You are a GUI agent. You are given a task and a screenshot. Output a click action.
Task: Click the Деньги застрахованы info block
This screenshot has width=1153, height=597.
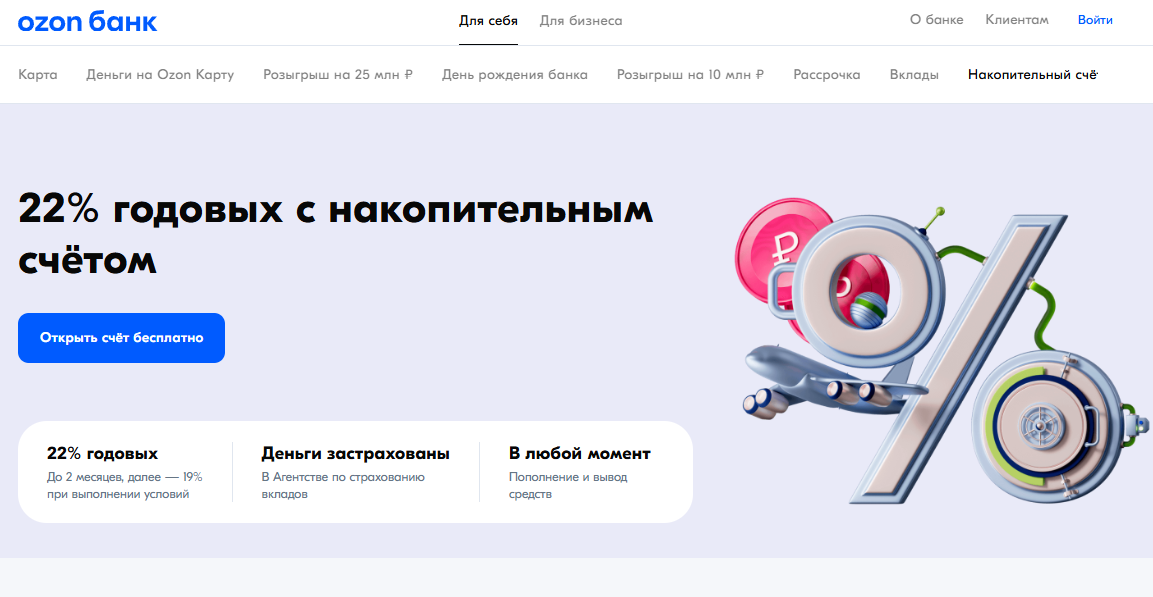pos(355,472)
